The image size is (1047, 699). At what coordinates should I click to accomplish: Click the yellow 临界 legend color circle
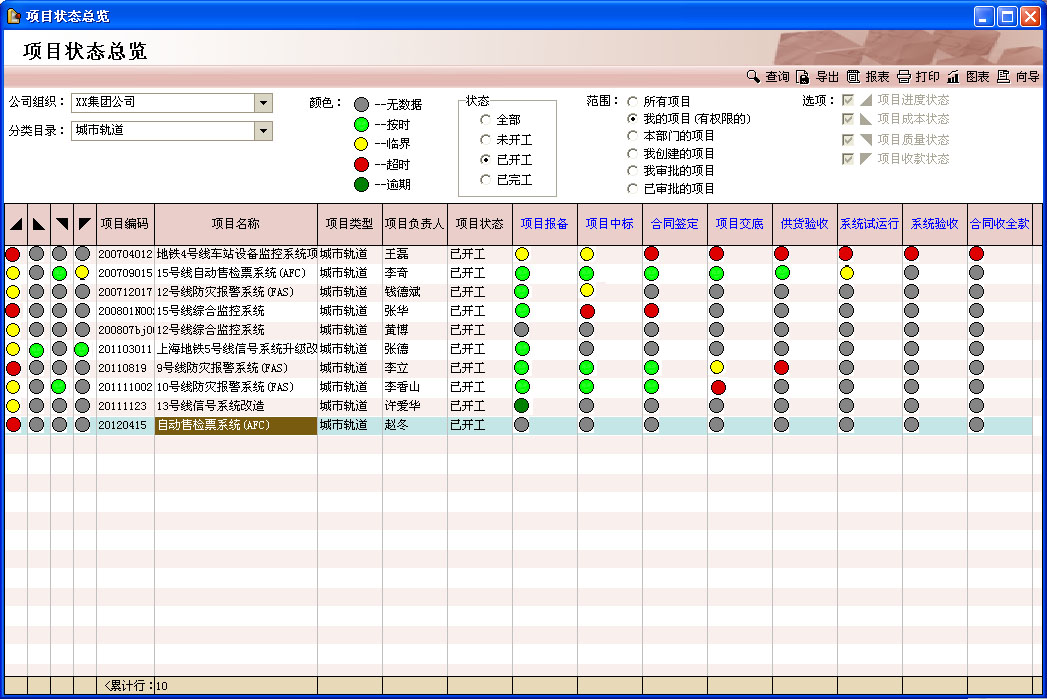(361, 144)
